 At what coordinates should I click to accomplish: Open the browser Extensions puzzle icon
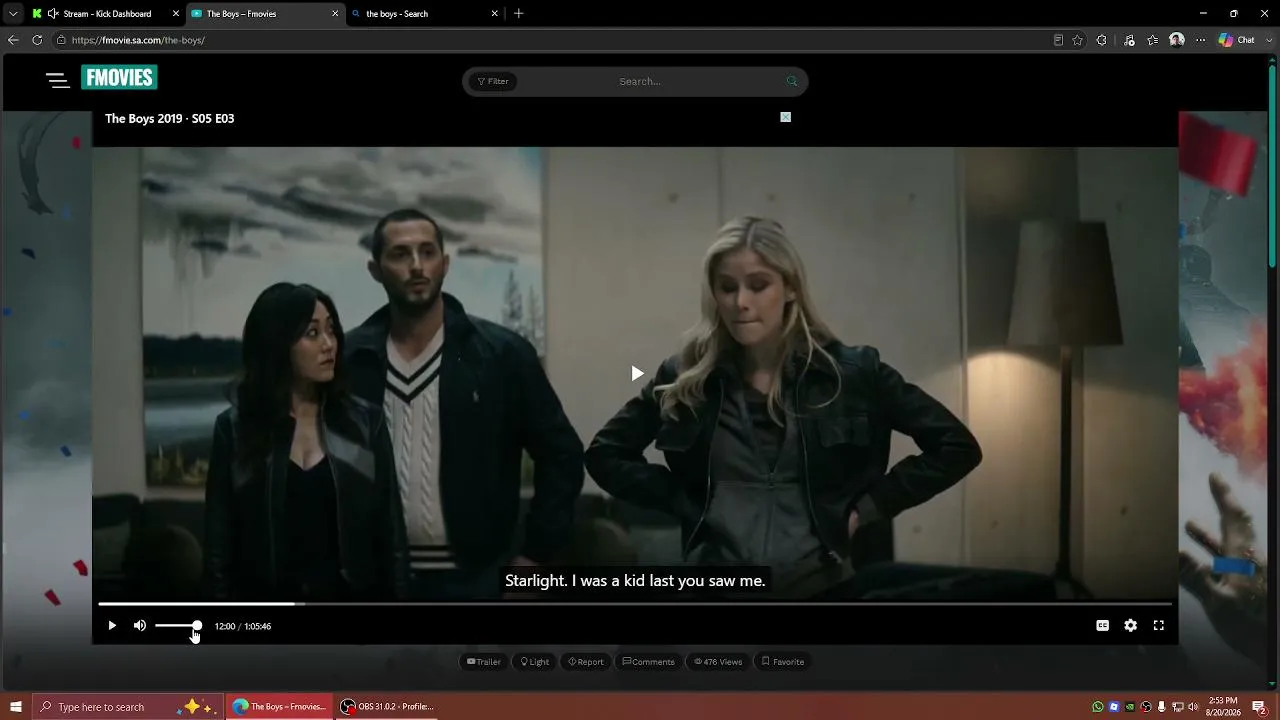point(1101,40)
